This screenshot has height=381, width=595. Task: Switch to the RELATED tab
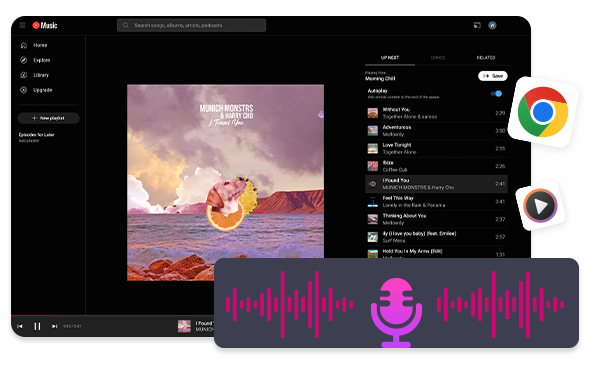(x=486, y=58)
